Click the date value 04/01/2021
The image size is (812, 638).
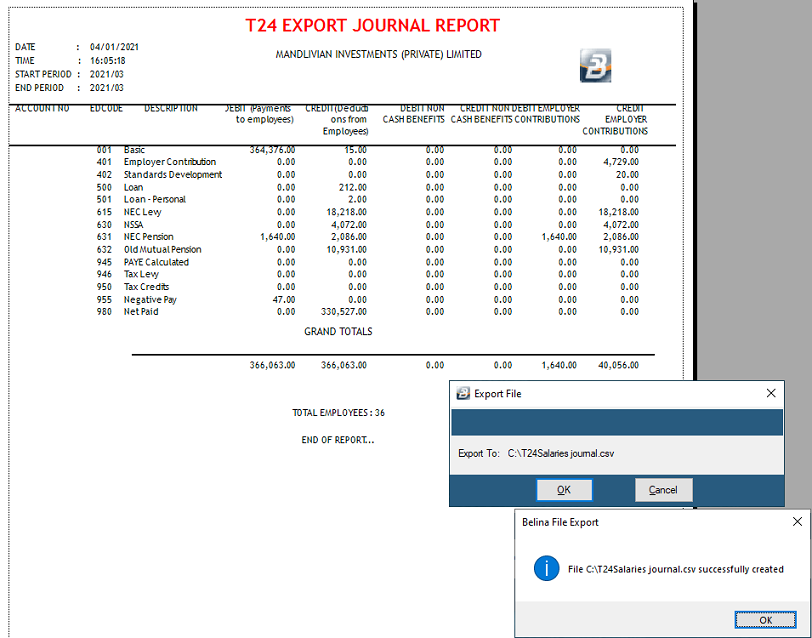click(x=114, y=47)
